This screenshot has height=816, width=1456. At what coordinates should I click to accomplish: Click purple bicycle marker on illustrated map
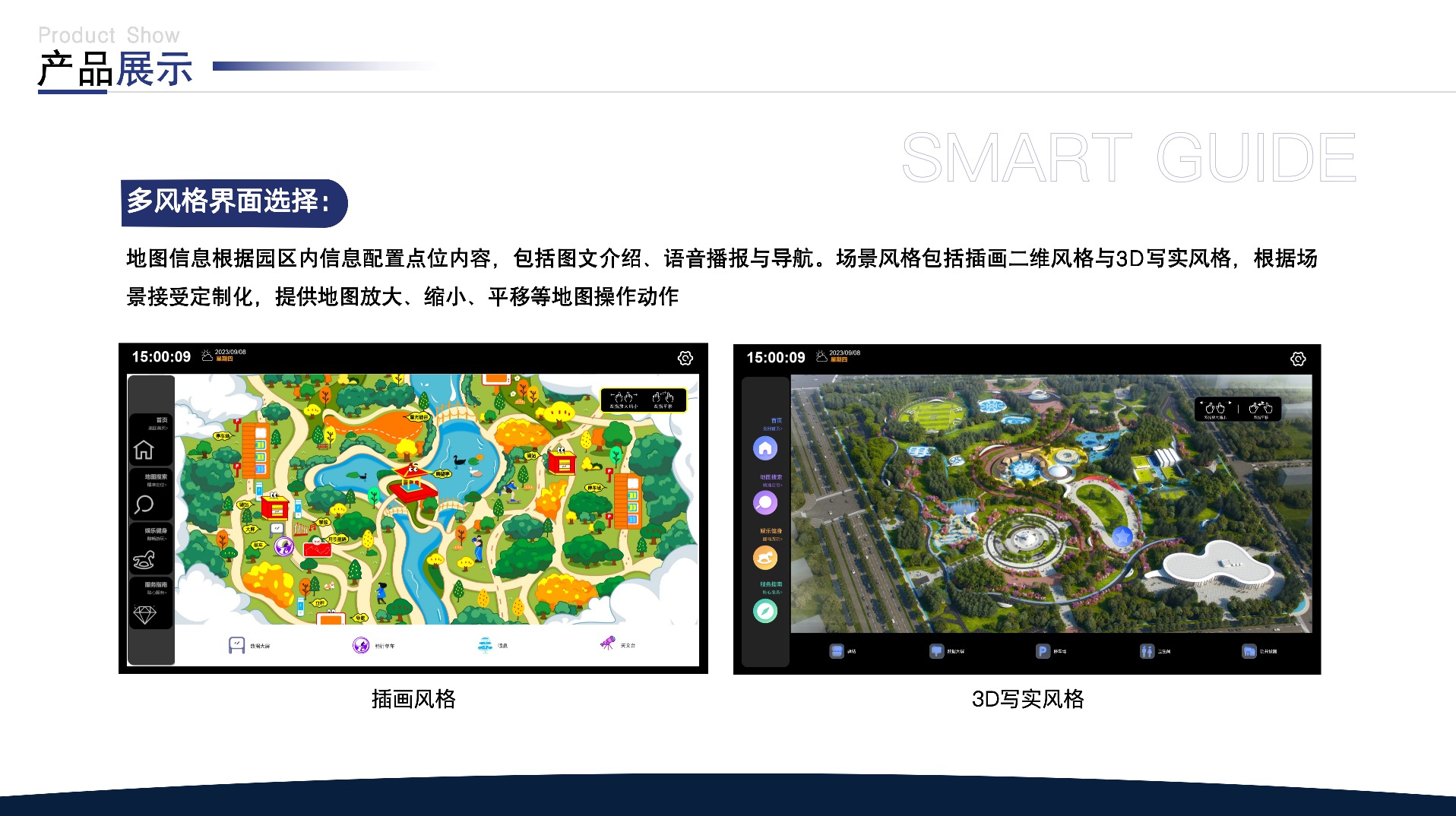284,546
